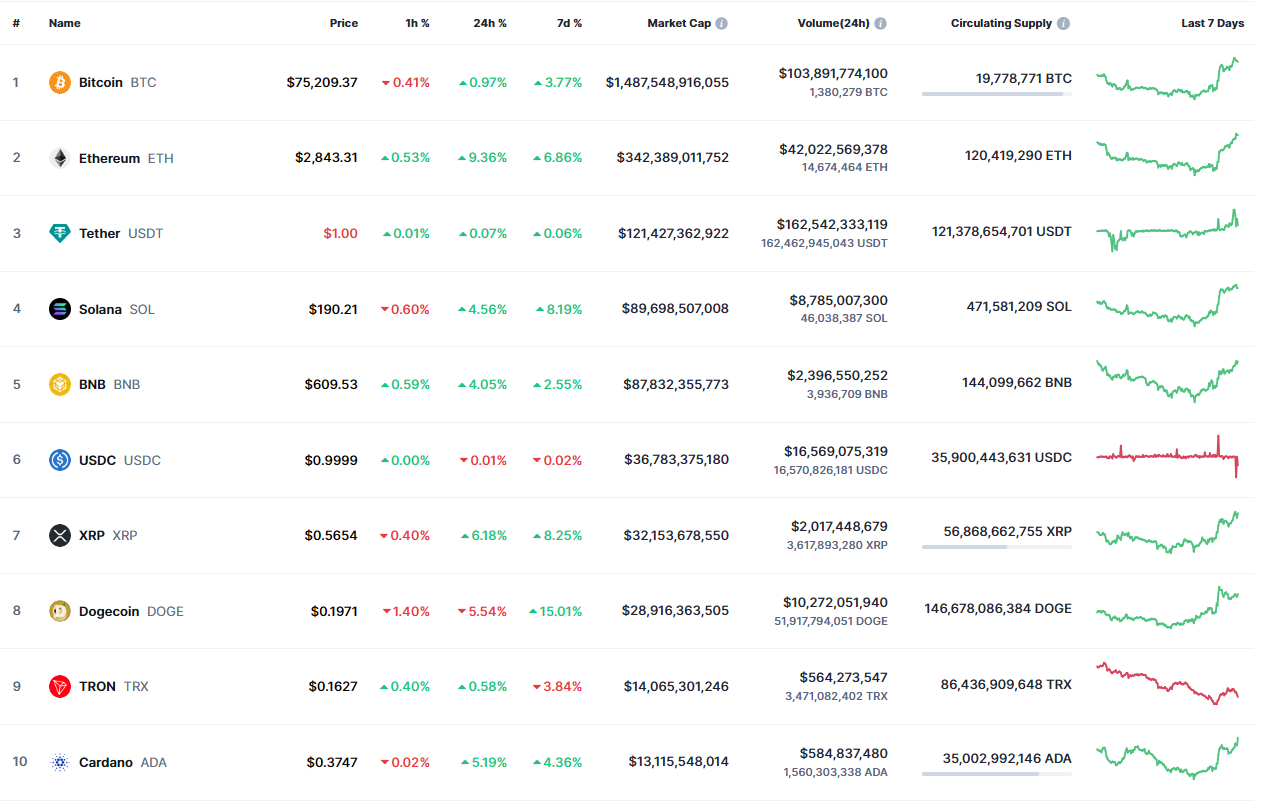Viewport: 1266px width, 809px height.
Task: Sort by Volume(24h) column header
Action: (833, 23)
